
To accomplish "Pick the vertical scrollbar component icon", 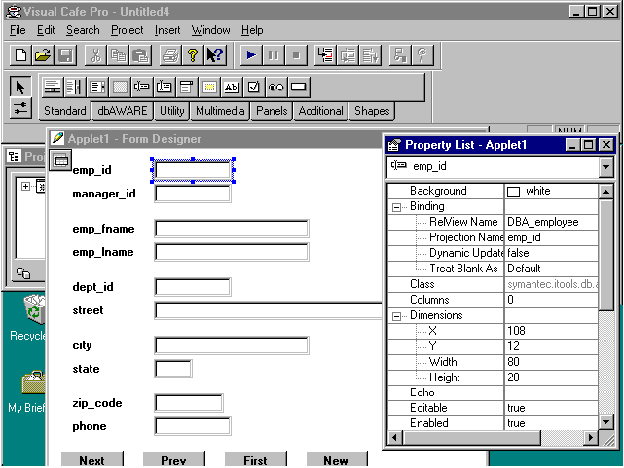I will click(x=74, y=86).
